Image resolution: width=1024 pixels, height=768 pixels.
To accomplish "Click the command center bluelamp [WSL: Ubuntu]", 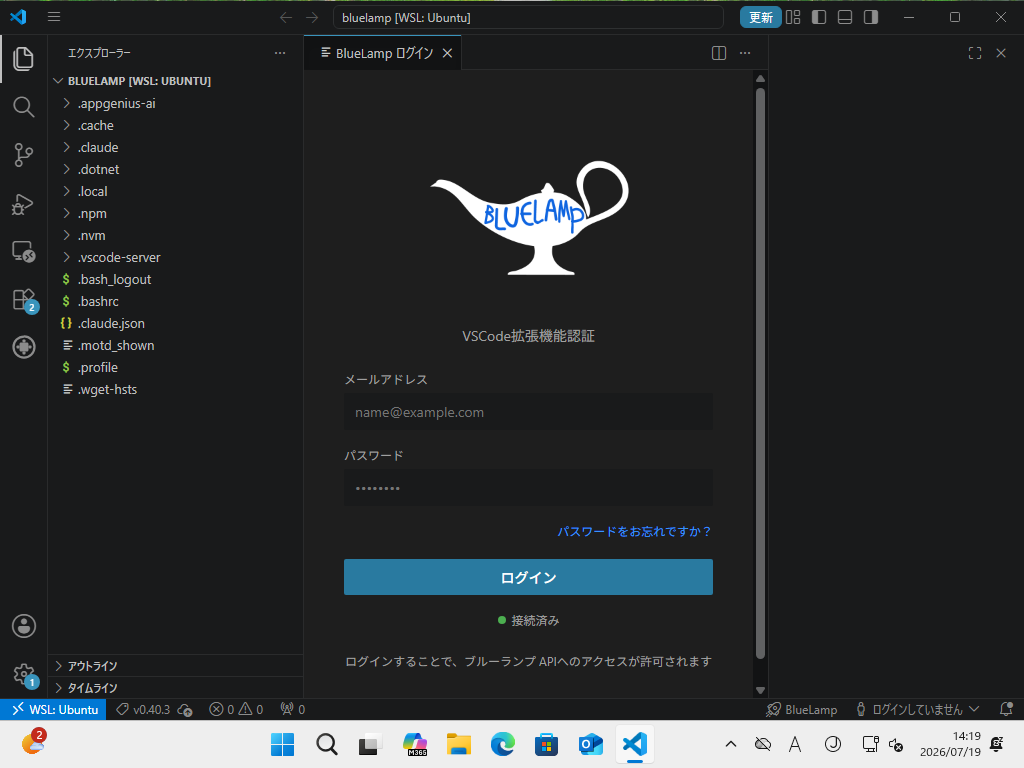I will click(528, 18).
